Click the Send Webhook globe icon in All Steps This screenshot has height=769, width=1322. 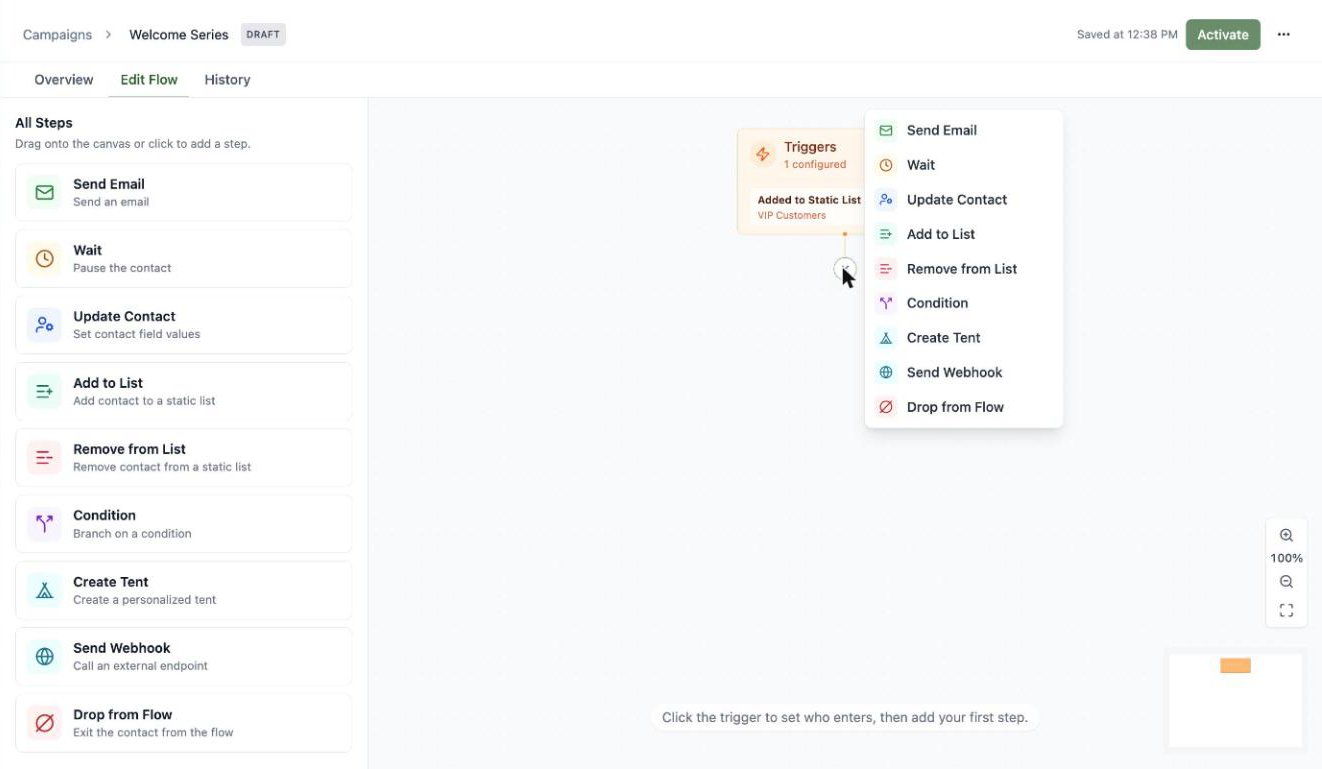[x=44, y=656]
